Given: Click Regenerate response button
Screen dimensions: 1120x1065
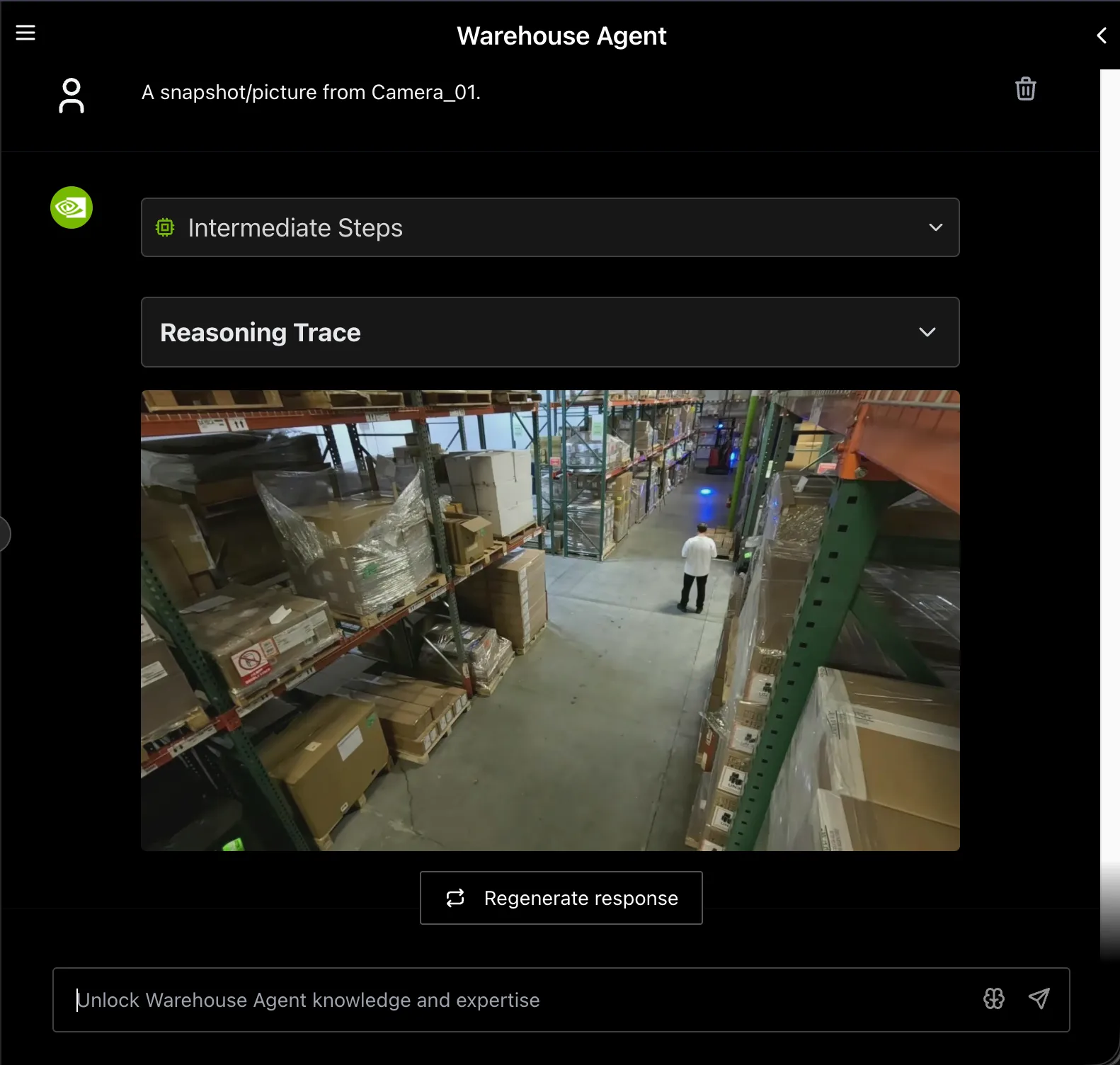Looking at the screenshot, I should coord(561,898).
